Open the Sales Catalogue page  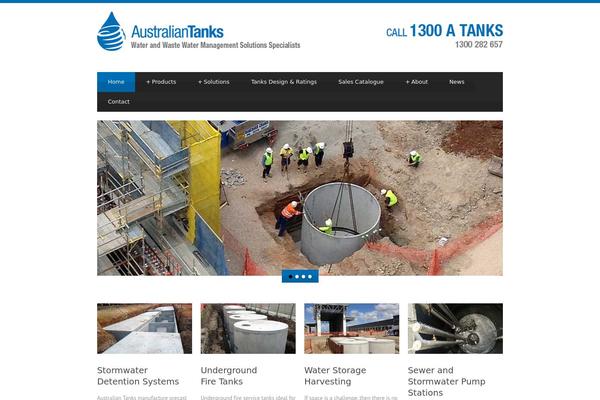click(x=361, y=82)
